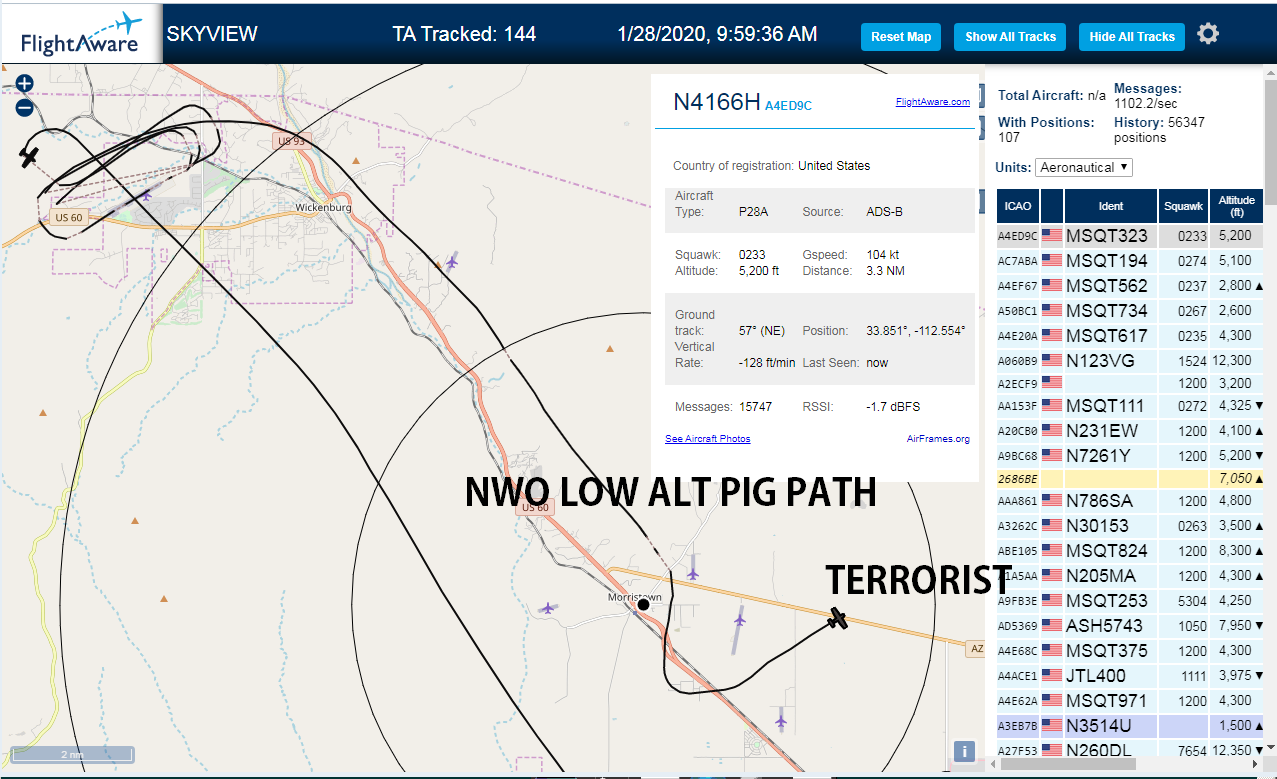Click the FlightAware logo

coord(82,35)
